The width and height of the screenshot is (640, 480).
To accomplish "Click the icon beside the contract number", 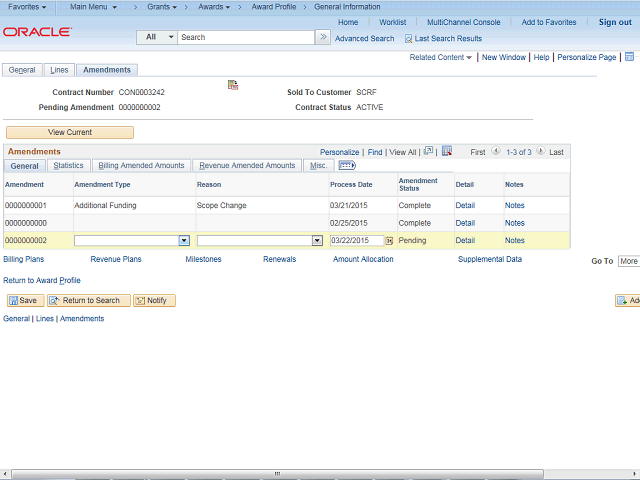I will tap(233, 85).
